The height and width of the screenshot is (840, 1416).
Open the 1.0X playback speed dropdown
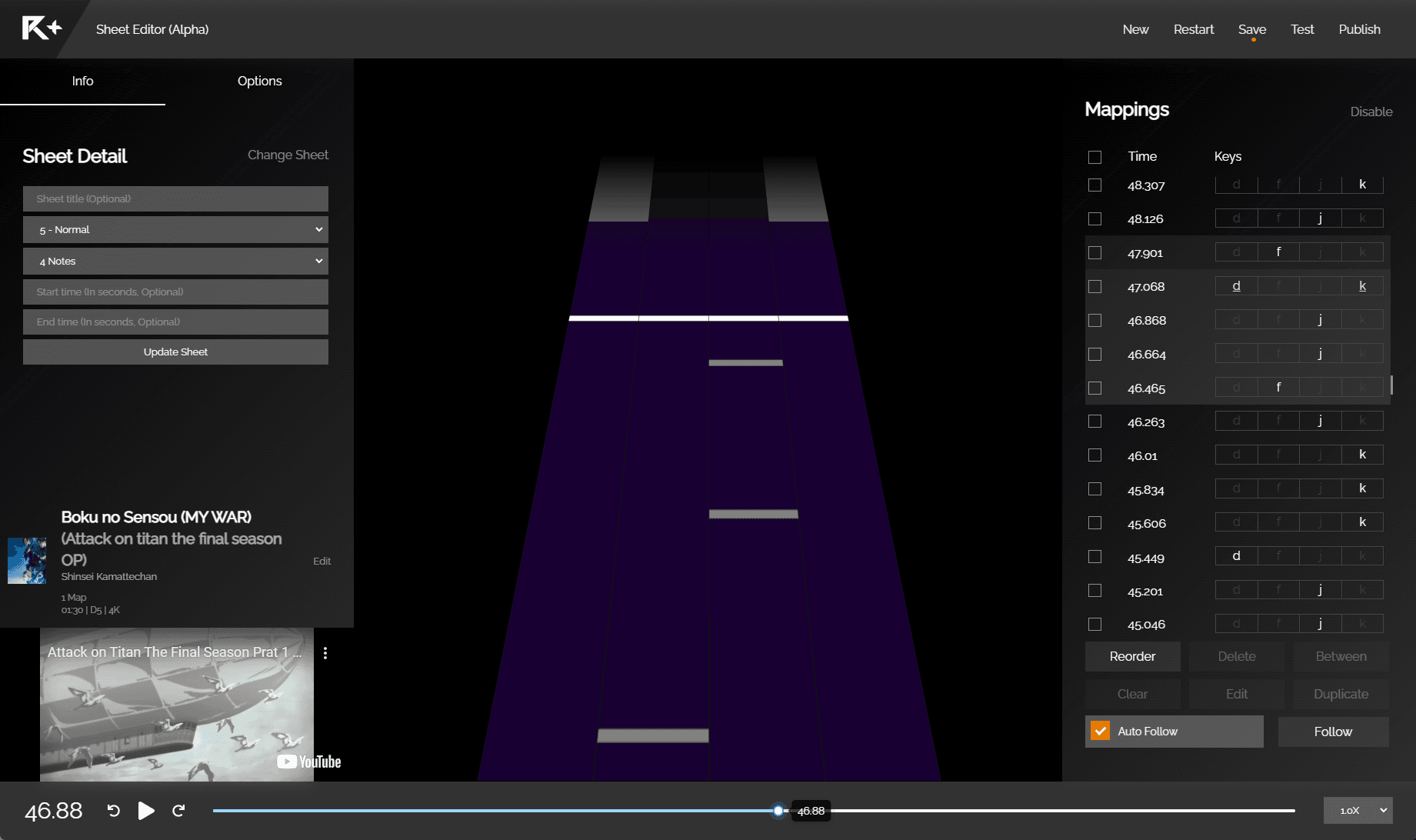click(1358, 810)
